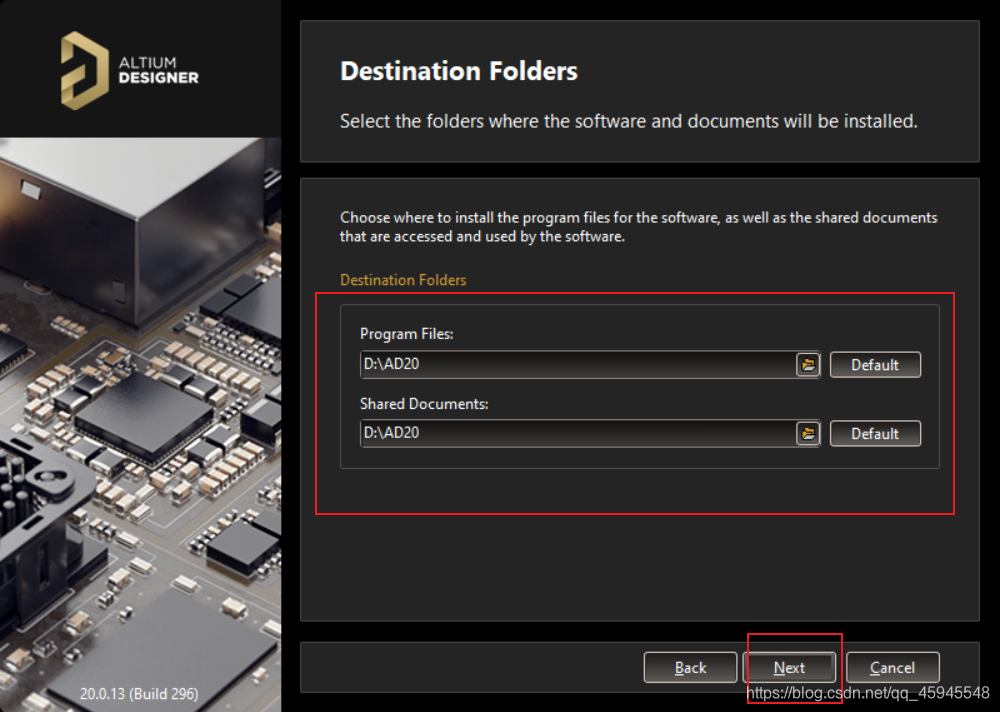Focus the Program Files path field
Screen dimensions: 1000x712
(x=577, y=365)
